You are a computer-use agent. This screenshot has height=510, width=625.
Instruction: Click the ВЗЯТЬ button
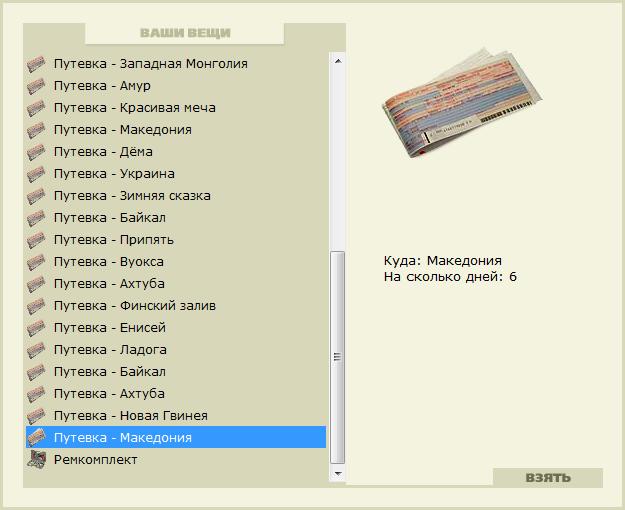click(548, 477)
